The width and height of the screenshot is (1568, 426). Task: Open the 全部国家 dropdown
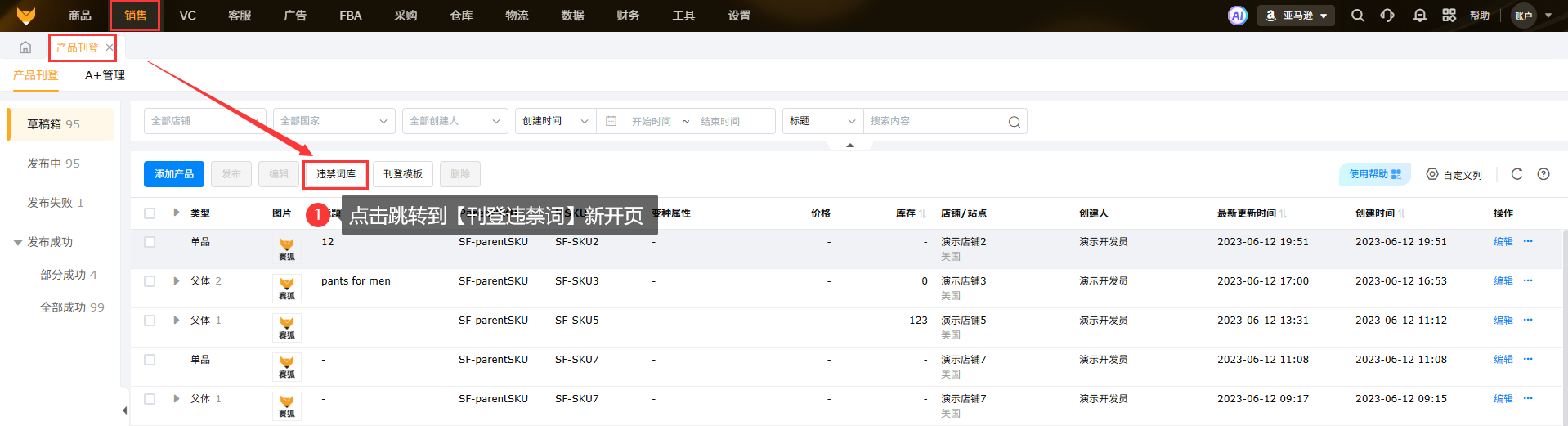click(x=334, y=121)
